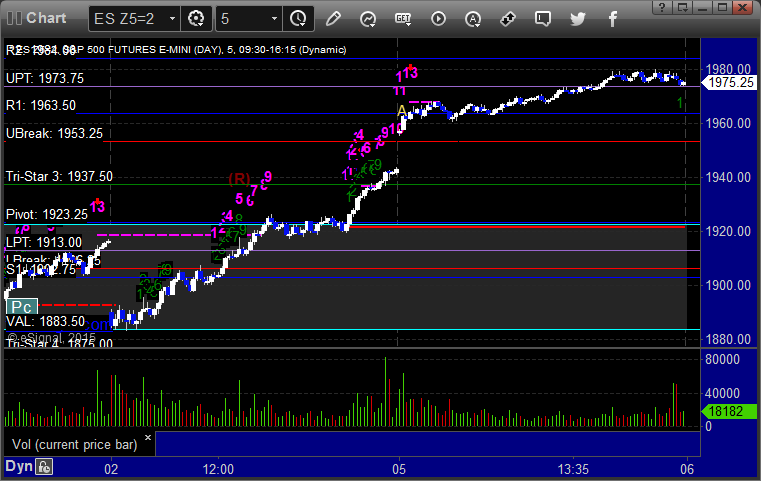Maximize the chart window
This screenshot has width=761, height=481.
point(723,7)
